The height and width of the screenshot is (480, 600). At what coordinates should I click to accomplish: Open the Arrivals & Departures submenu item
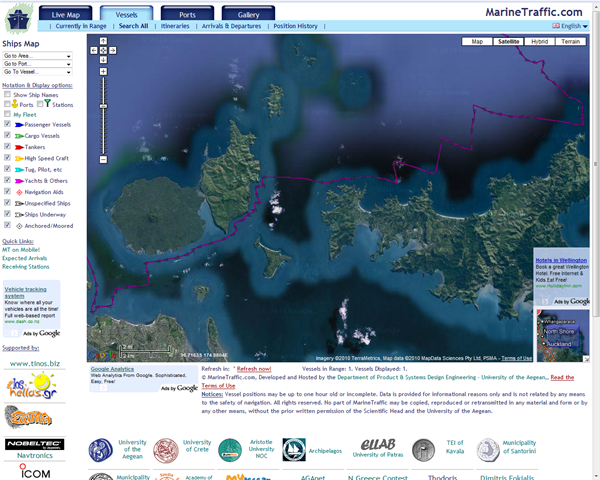pos(231,26)
